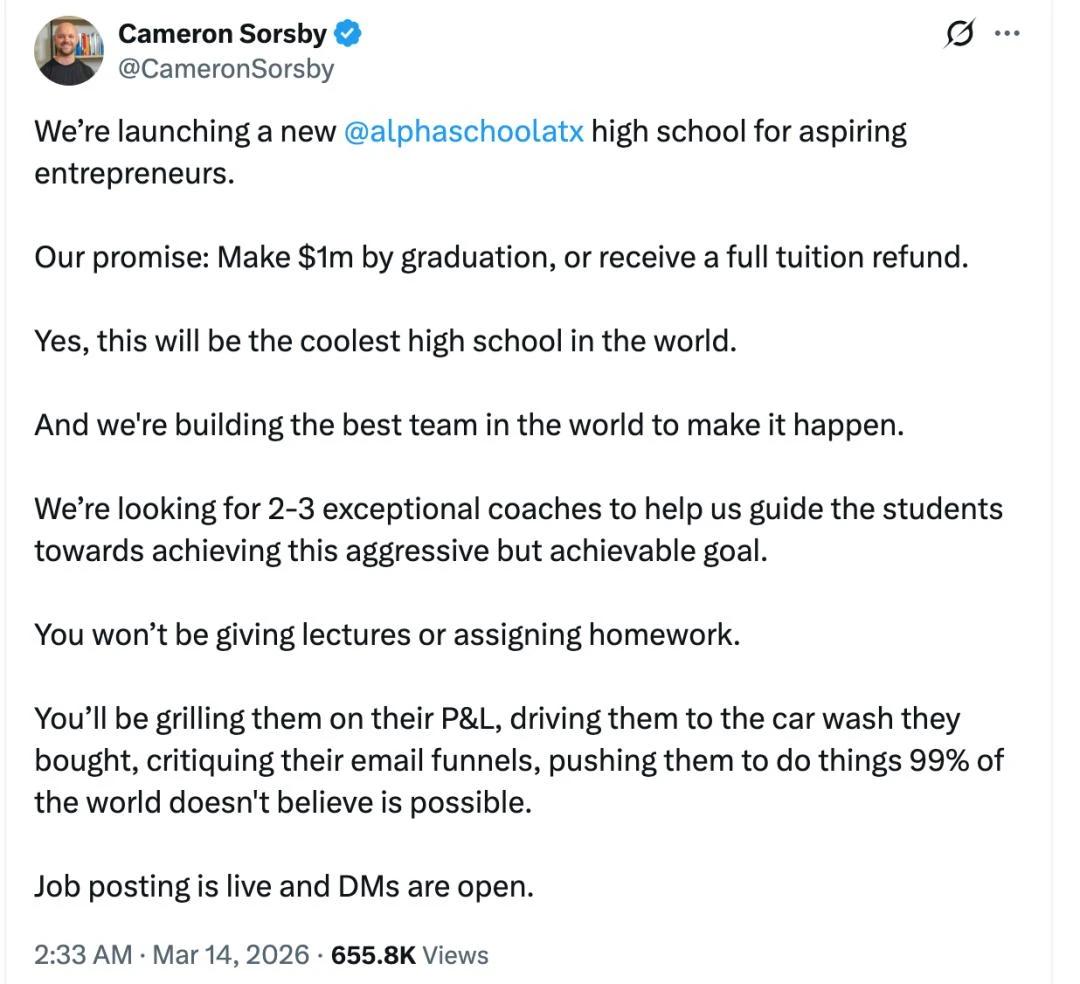Viewport: 1080px width, 984px height.
Task: Click the 'coolest high school in the world' line
Action: [385, 341]
